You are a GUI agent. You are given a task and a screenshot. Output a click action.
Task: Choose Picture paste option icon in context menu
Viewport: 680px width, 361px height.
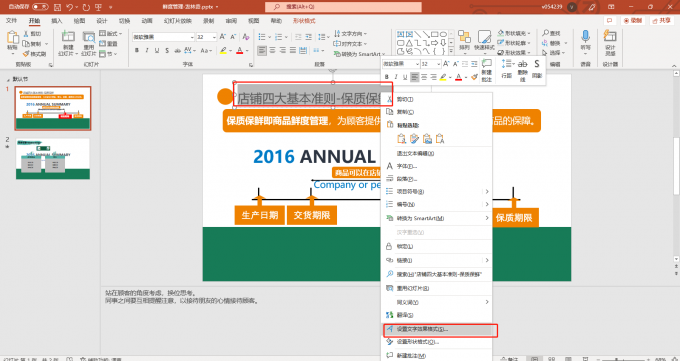click(x=427, y=138)
